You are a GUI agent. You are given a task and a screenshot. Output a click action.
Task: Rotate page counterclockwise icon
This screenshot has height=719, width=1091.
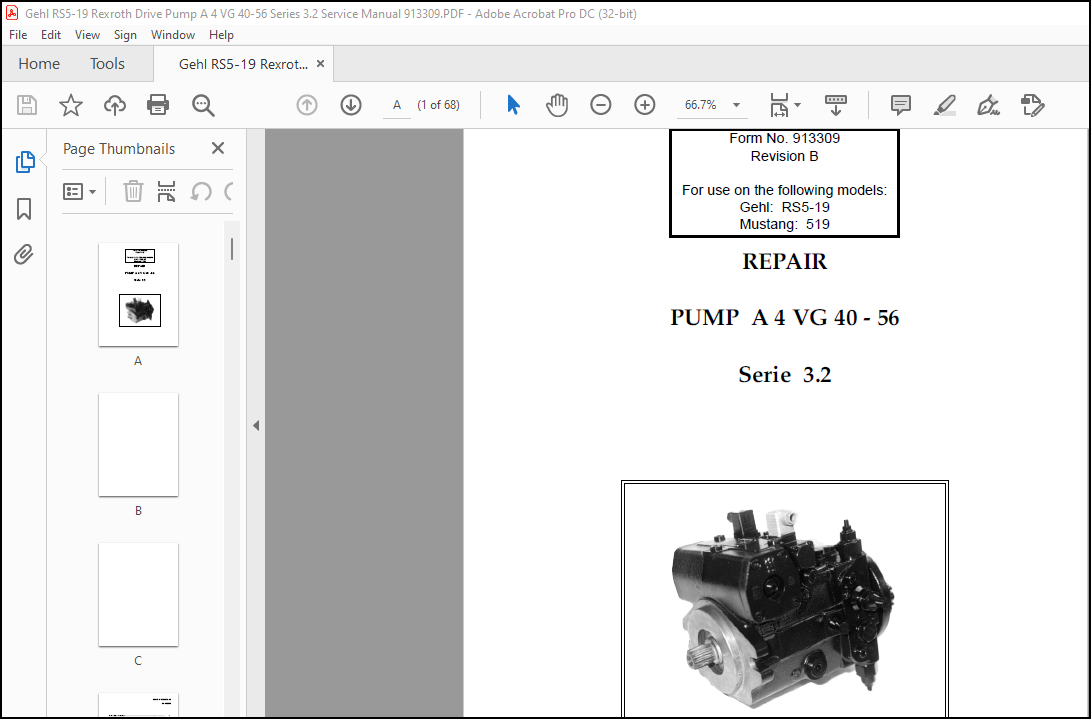click(201, 191)
